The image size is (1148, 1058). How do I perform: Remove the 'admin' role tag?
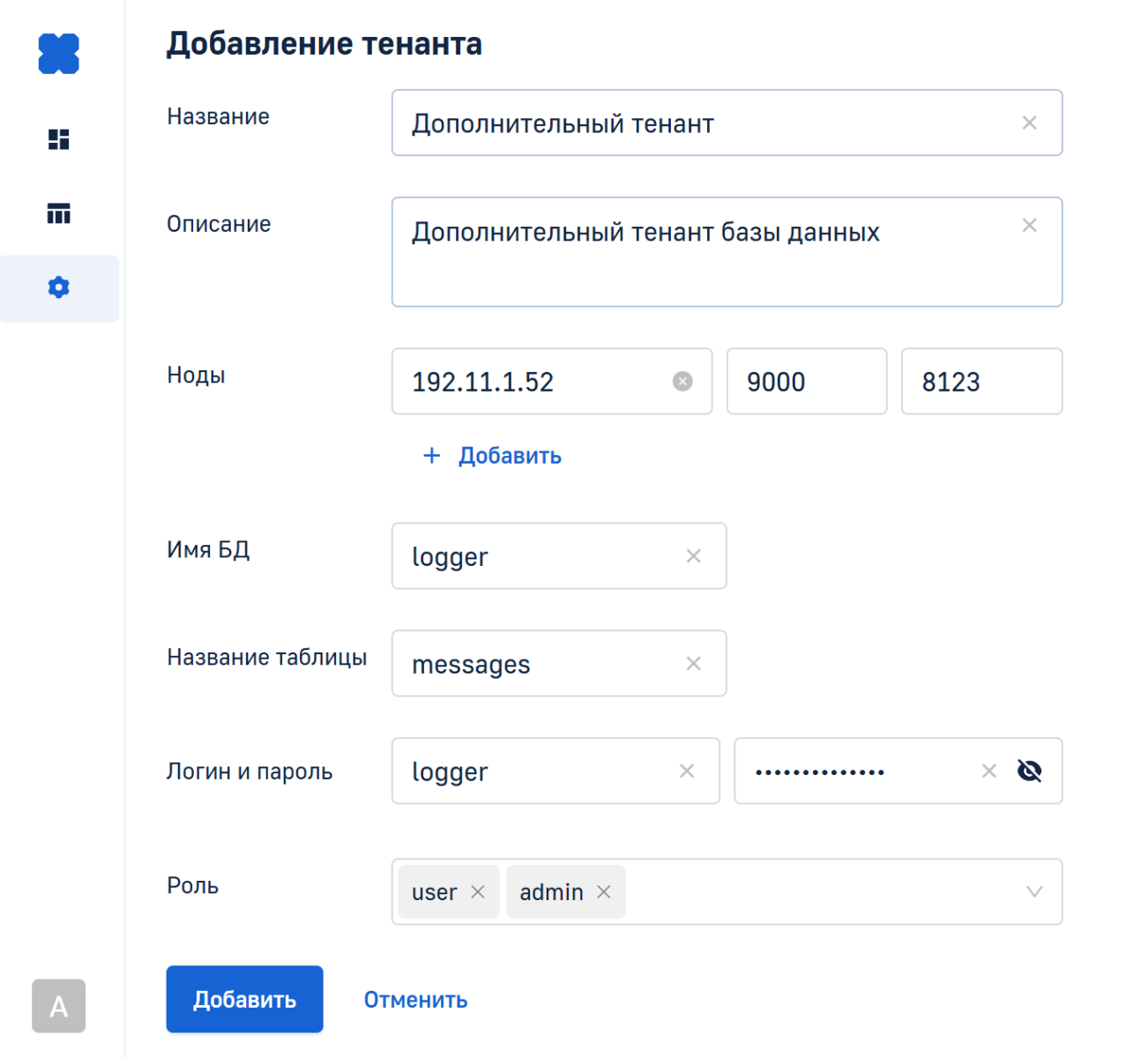[604, 892]
